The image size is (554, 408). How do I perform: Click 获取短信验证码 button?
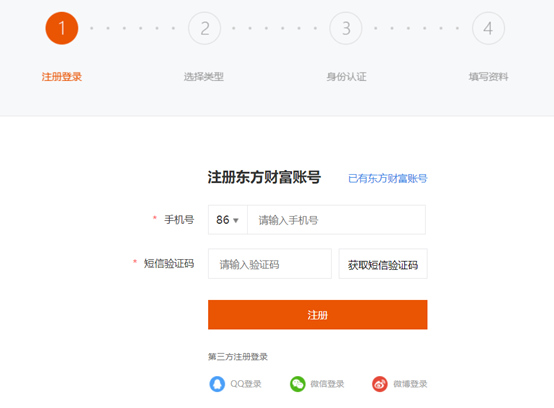point(383,264)
